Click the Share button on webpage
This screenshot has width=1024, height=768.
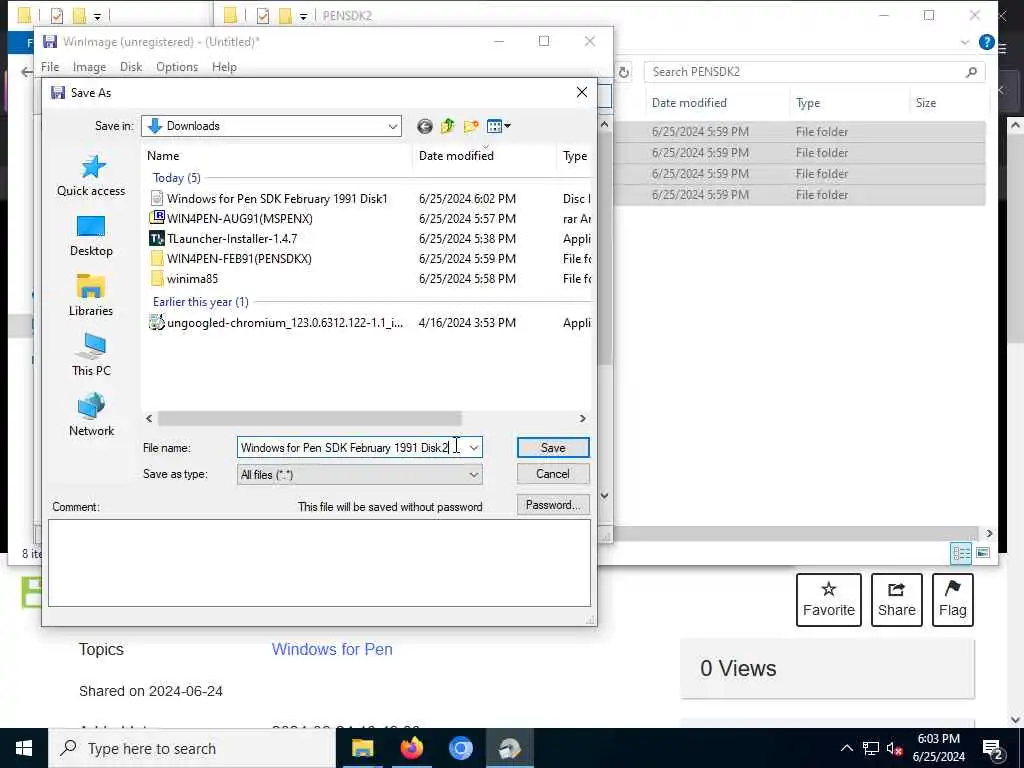[x=897, y=600]
